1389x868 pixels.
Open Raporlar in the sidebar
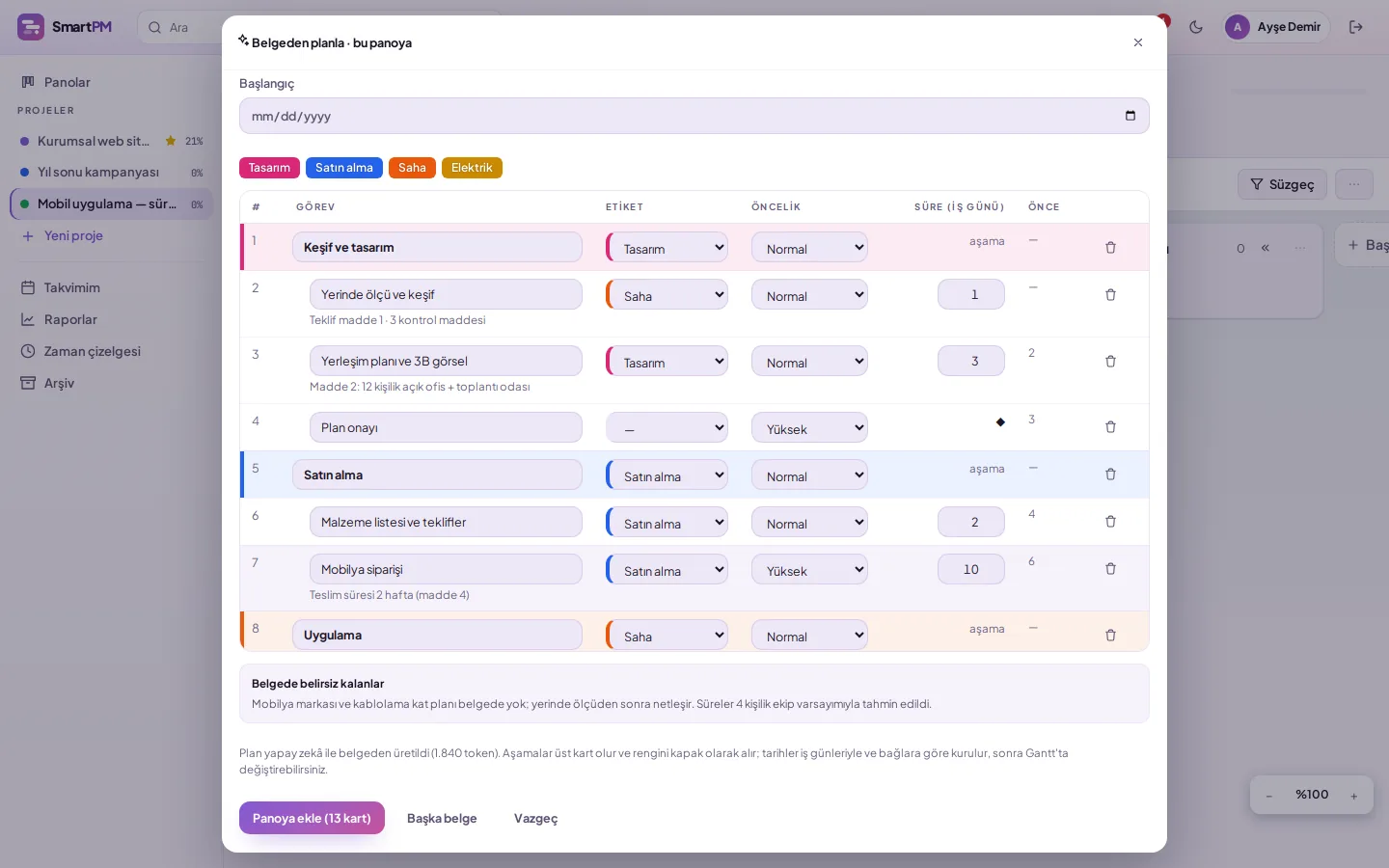pos(111,319)
